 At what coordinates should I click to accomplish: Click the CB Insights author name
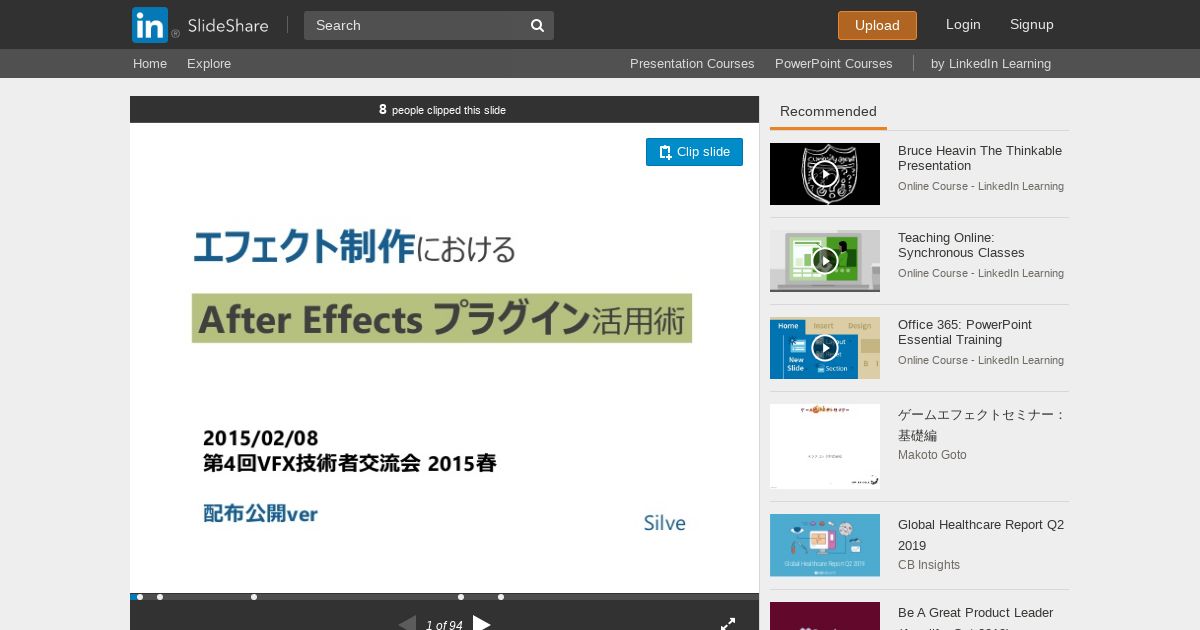(929, 565)
